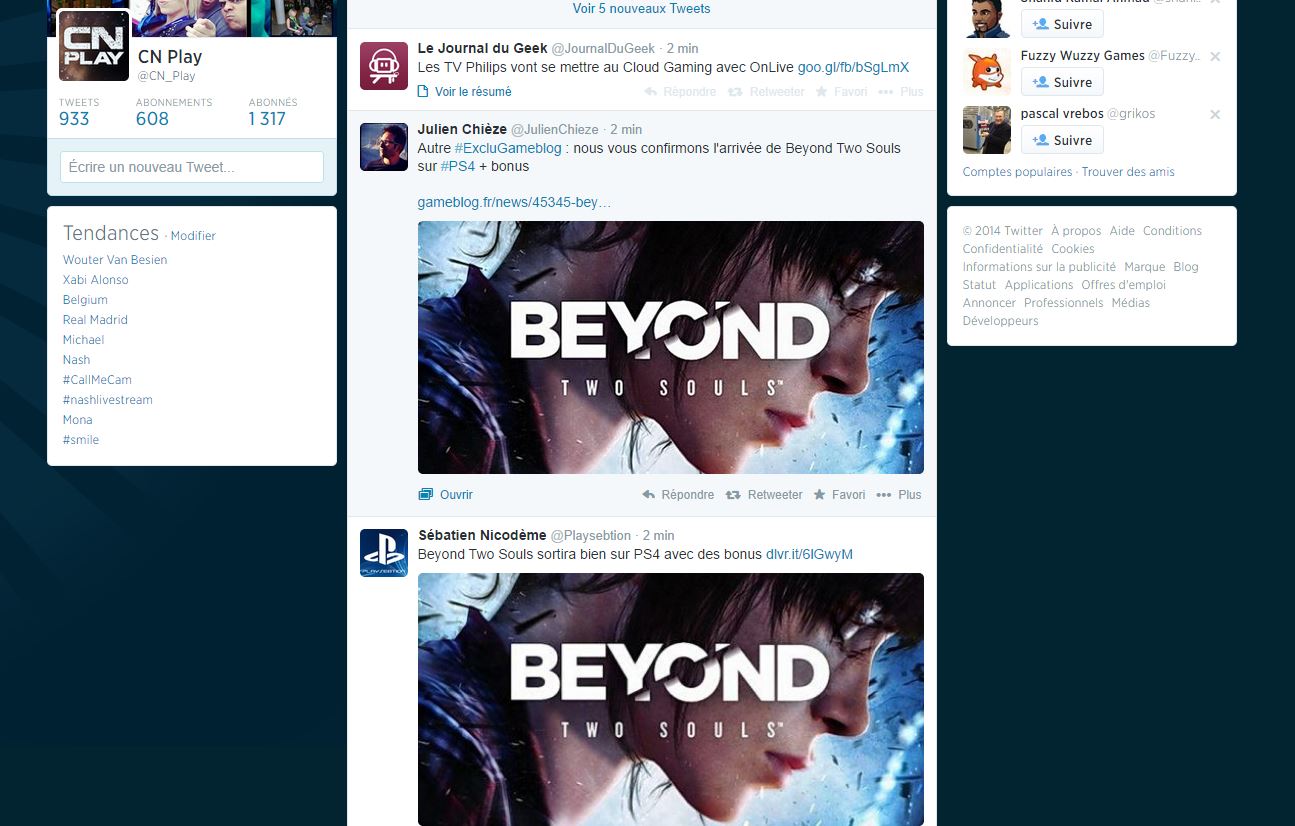1295x826 pixels.
Task: Open trend Wouter Van Besien
Action: (115, 260)
